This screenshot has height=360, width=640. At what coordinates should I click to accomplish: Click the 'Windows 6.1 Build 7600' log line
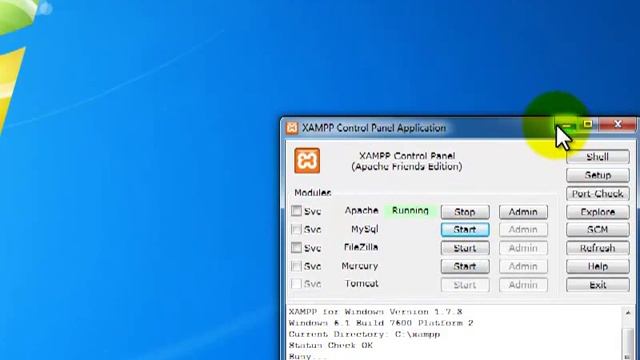pos(380,323)
